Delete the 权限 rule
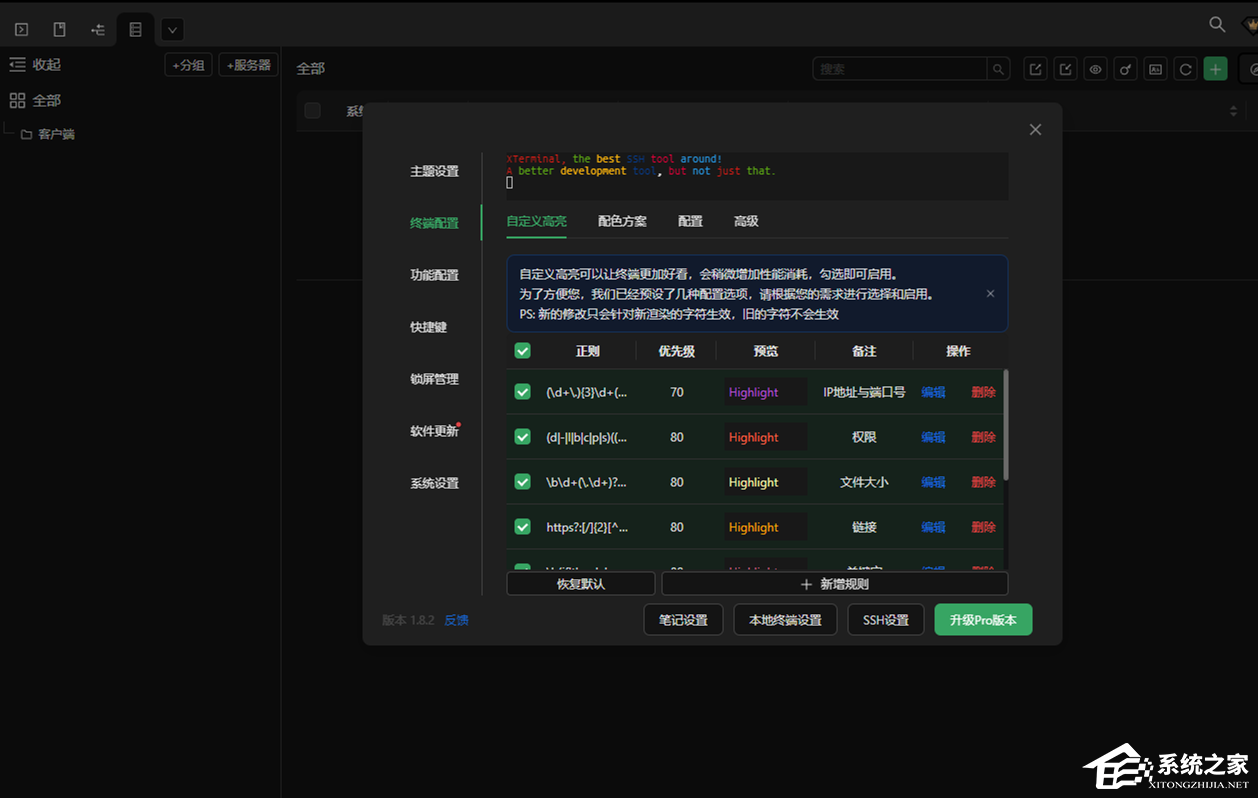 pos(983,437)
